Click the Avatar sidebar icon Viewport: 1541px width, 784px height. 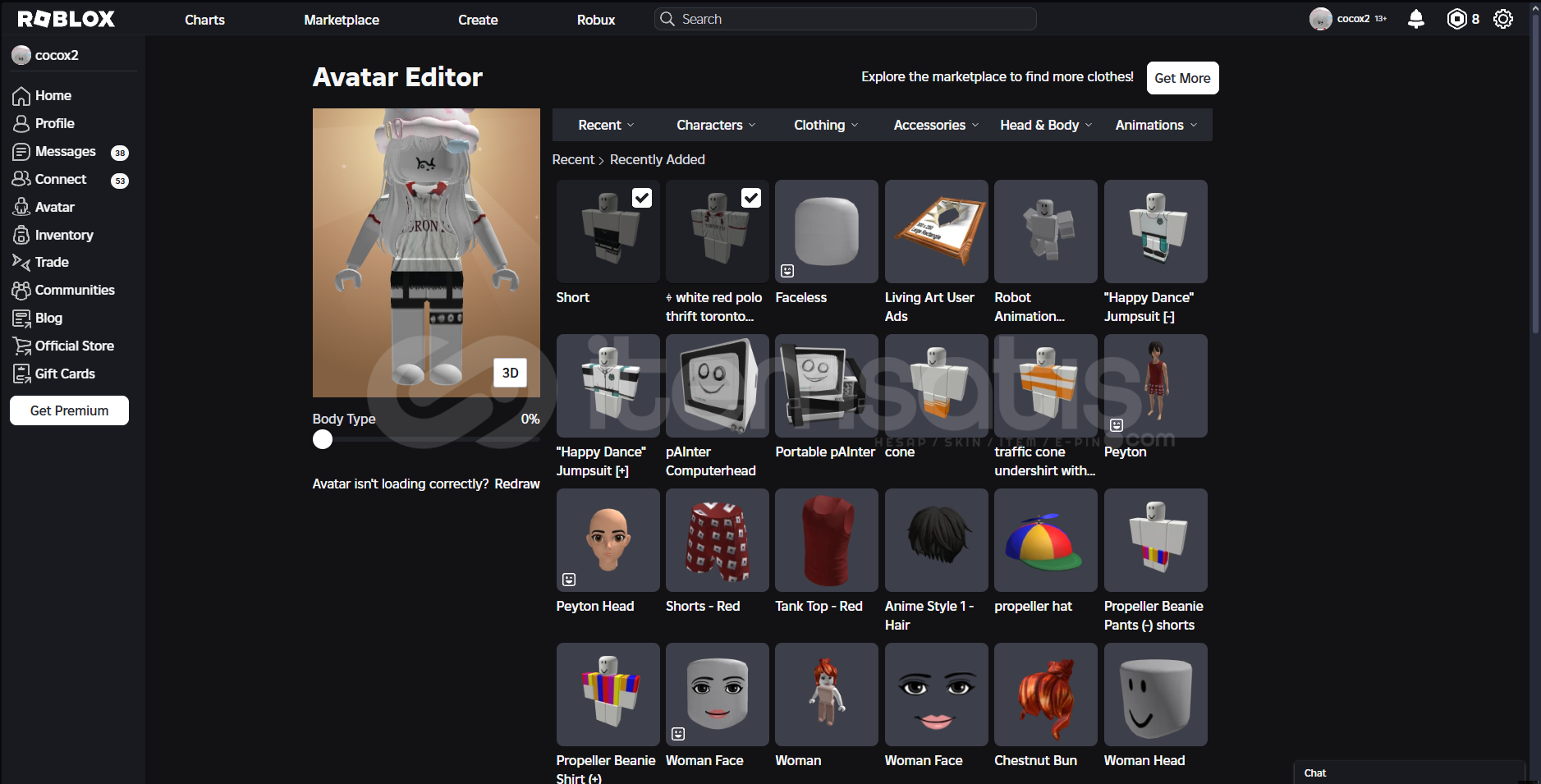tap(21, 207)
